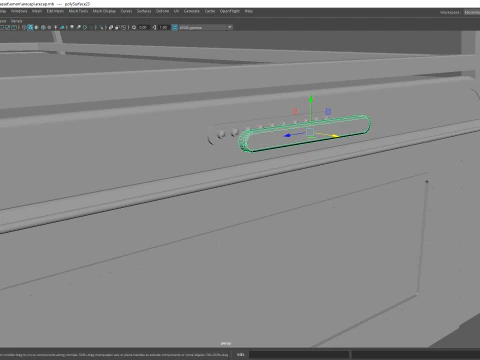
Task: Open the Mesh Tools menu
Action: pos(78,11)
